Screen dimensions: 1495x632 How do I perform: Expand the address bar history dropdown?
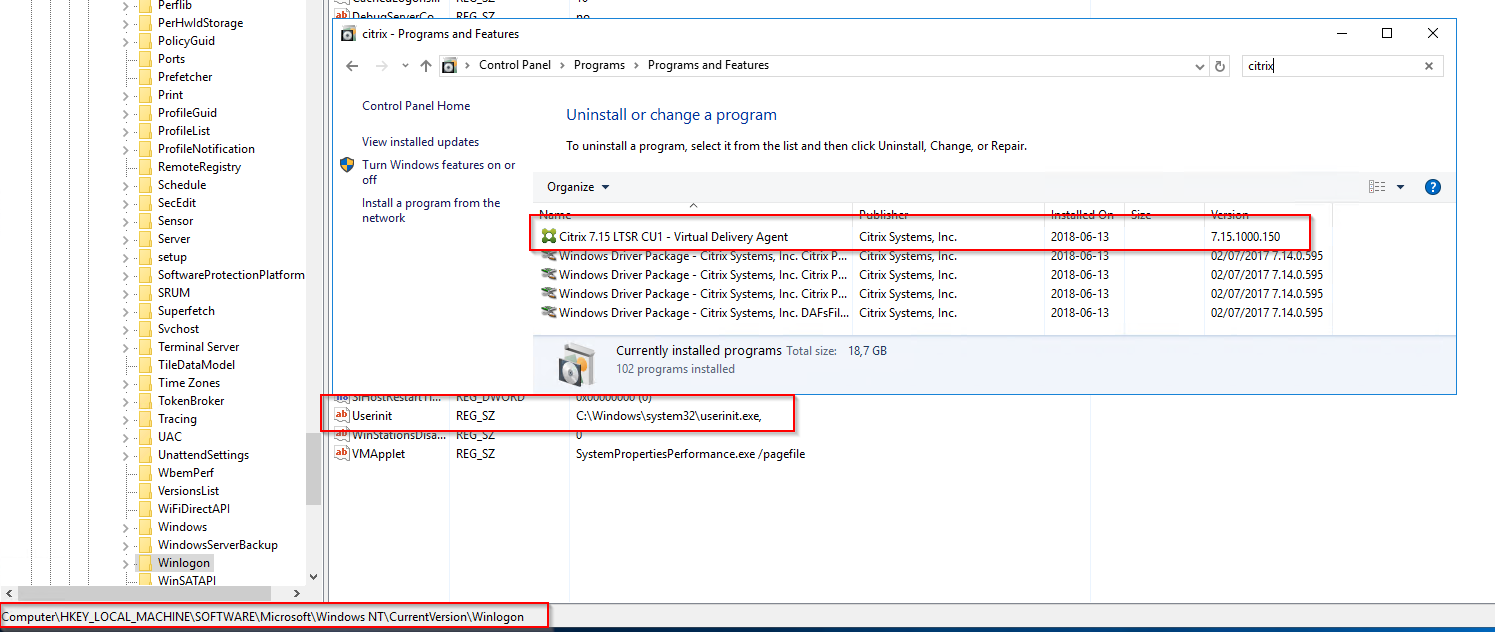(1200, 66)
